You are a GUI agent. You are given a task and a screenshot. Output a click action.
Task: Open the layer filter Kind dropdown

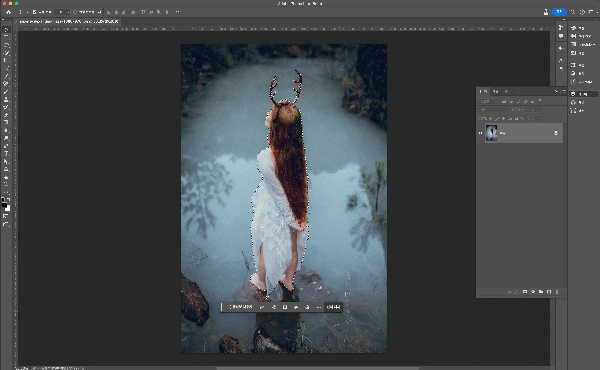click(x=488, y=101)
